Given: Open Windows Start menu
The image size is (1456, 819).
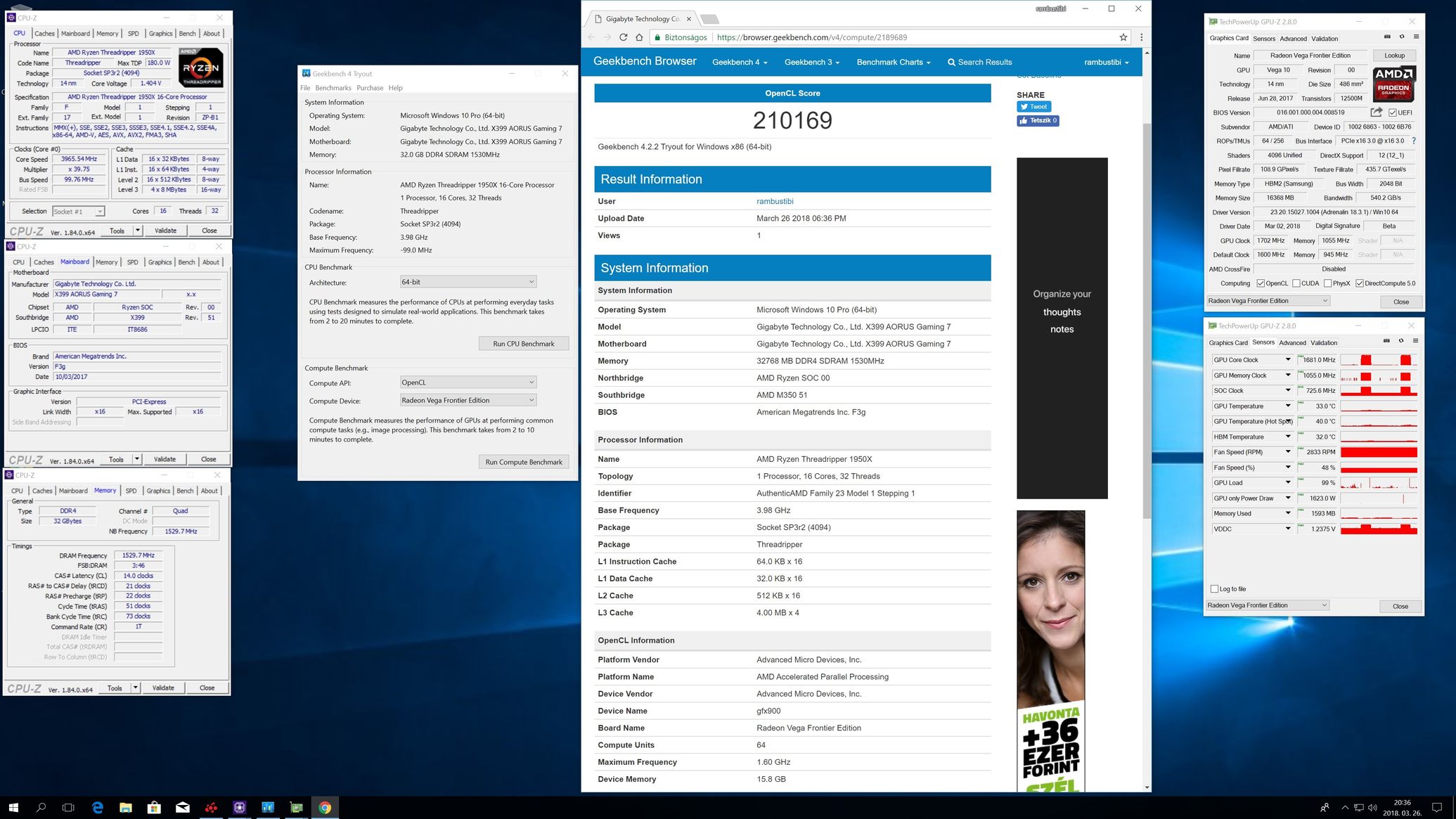Looking at the screenshot, I should tap(13, 808).
